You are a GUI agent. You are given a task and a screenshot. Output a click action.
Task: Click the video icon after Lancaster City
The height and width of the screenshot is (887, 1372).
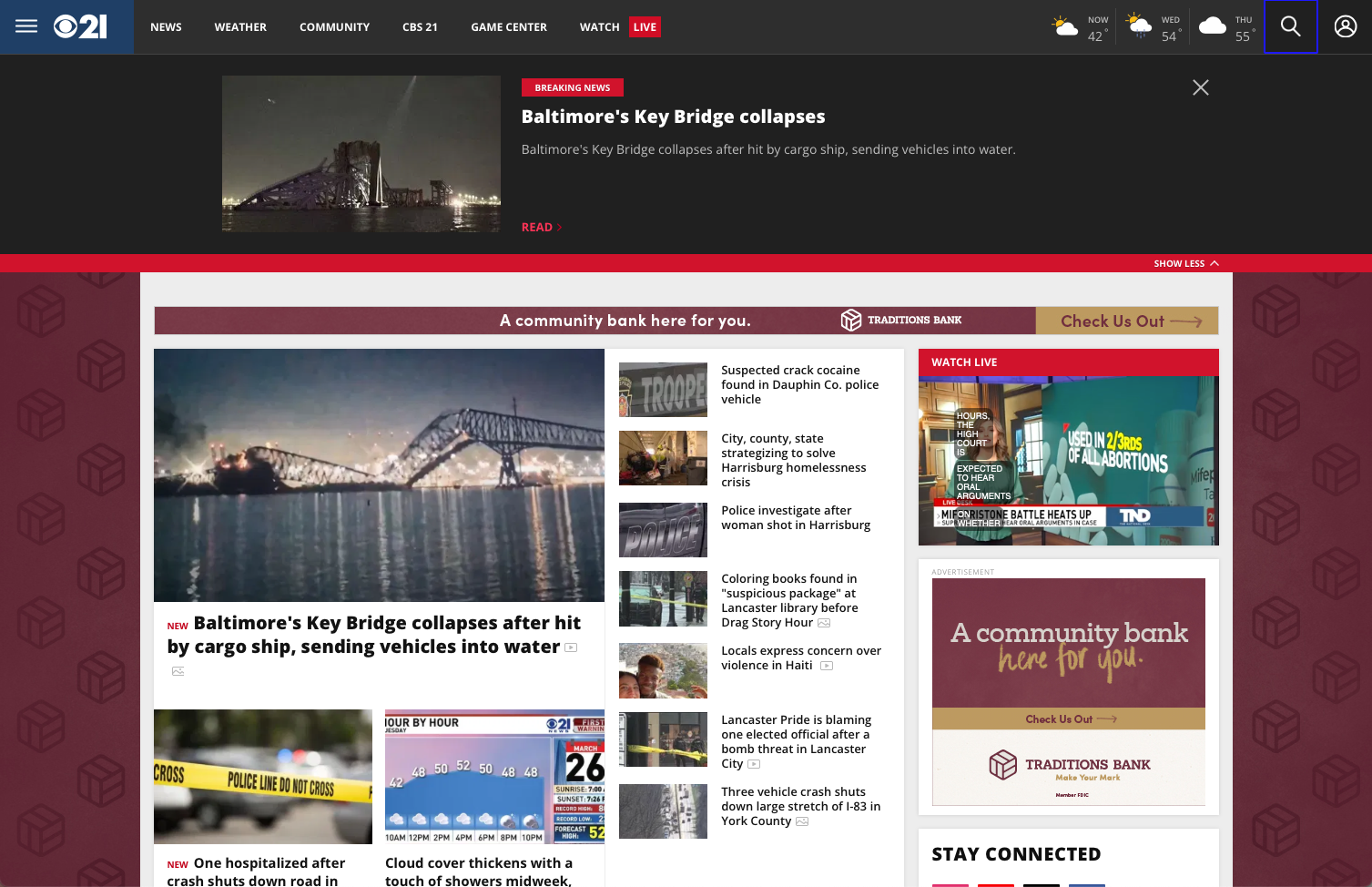coord(754,764)
